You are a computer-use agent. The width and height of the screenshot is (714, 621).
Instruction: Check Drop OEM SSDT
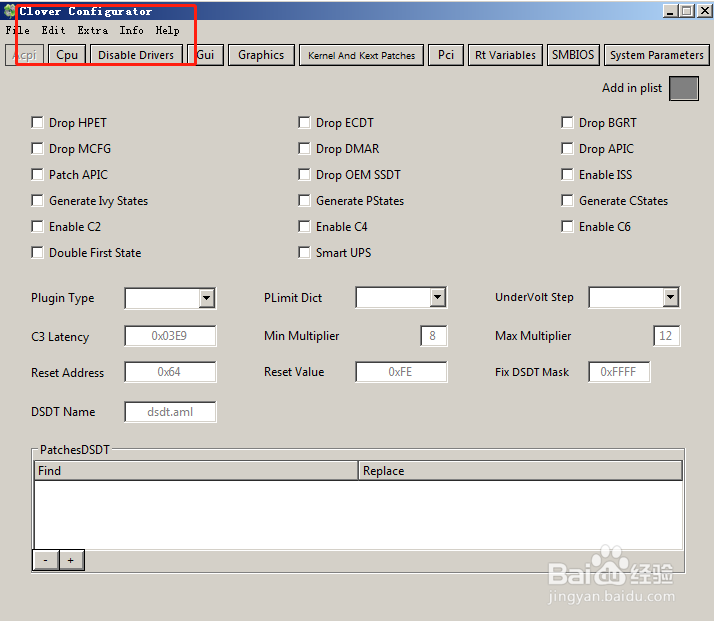point(304,174)
